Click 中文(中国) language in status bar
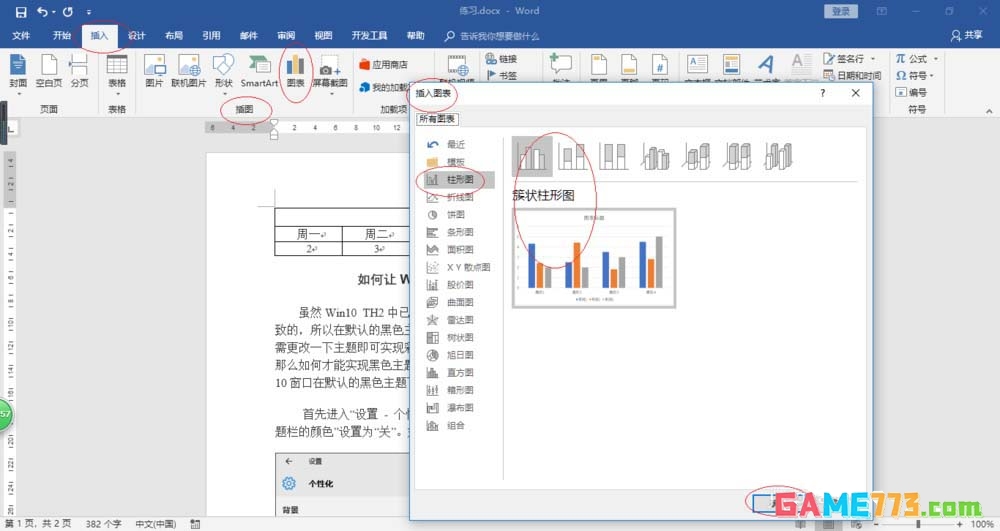Image resolution: width=1000 pixels, height=531 pixels. 156,524
